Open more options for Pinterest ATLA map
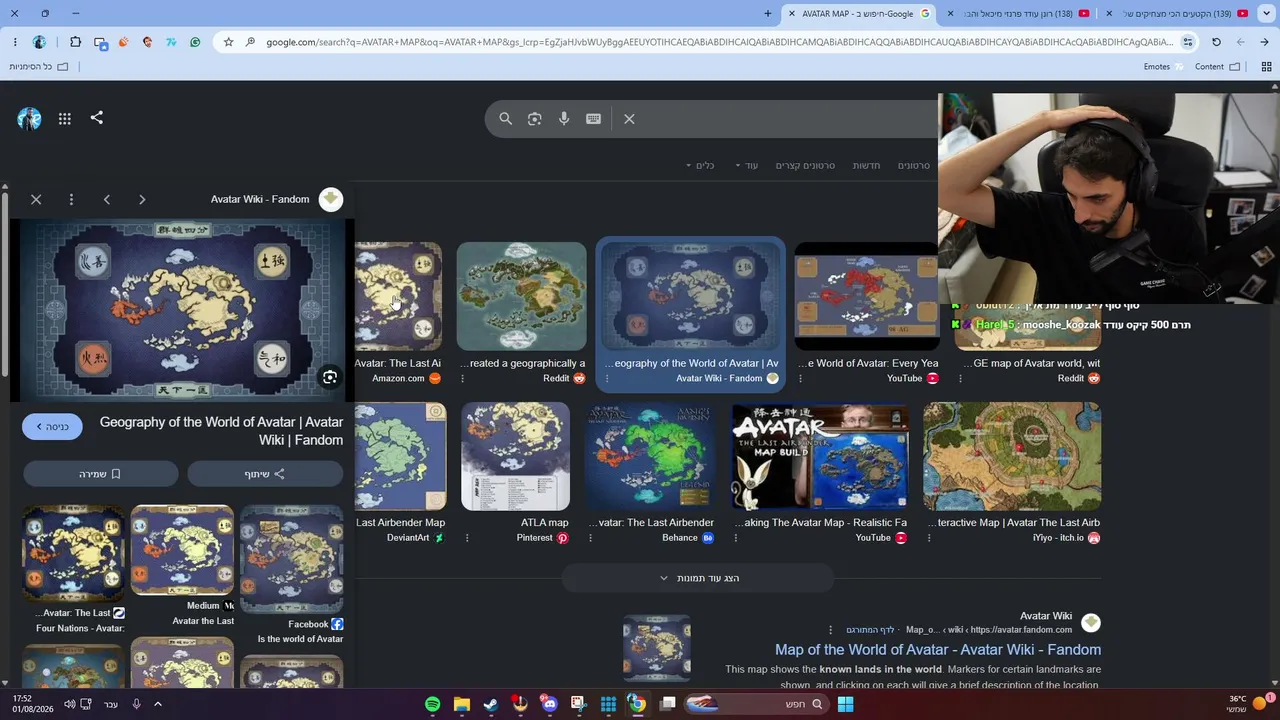Viewport: 1280px width, 720px height. tap(466, 538)
